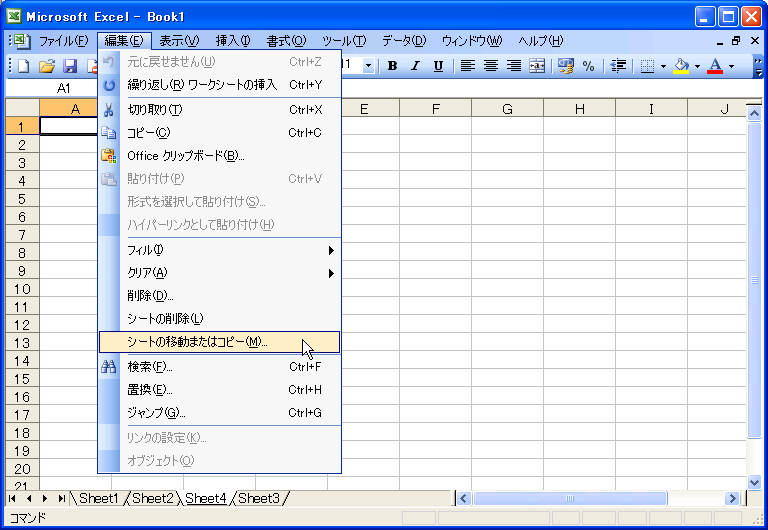Switch to Sheet2 tab
This screenshot has width=768, height=530.
[x=152, y=499]
